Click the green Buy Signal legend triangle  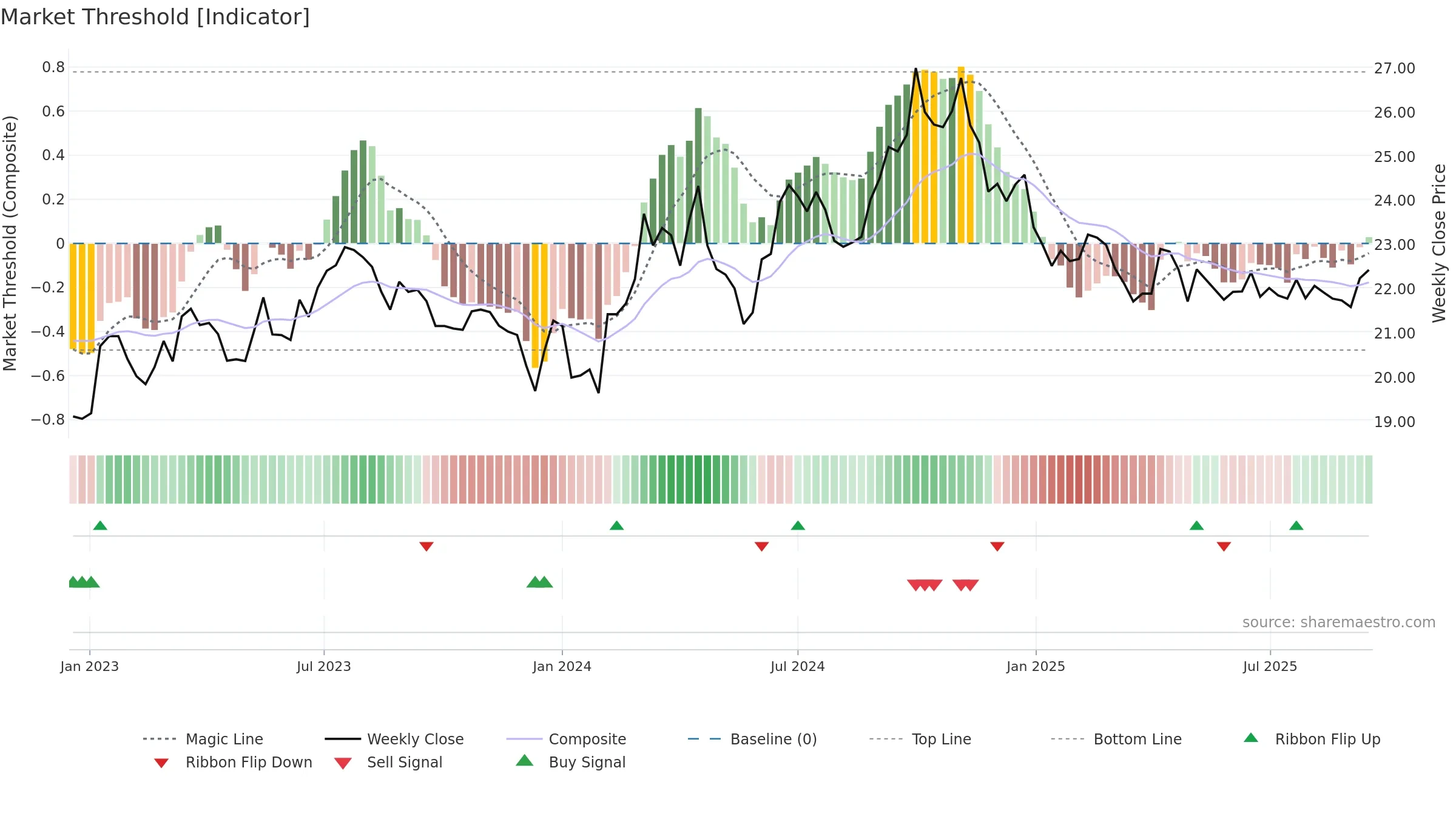point(525,760)
